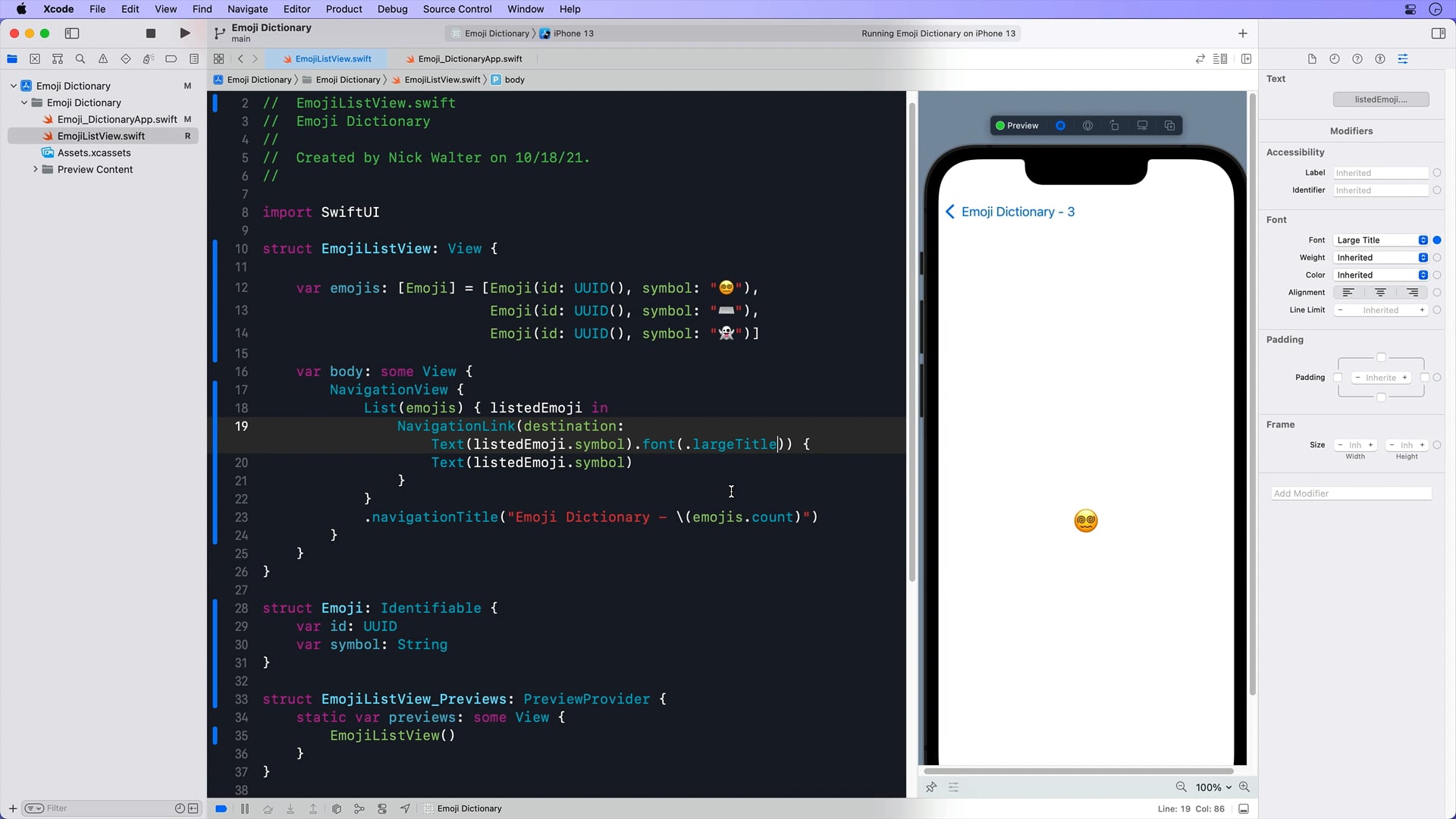
Task: Toggle the debug area visibility
Action: pyautogui.click(x=1244, y=808)
